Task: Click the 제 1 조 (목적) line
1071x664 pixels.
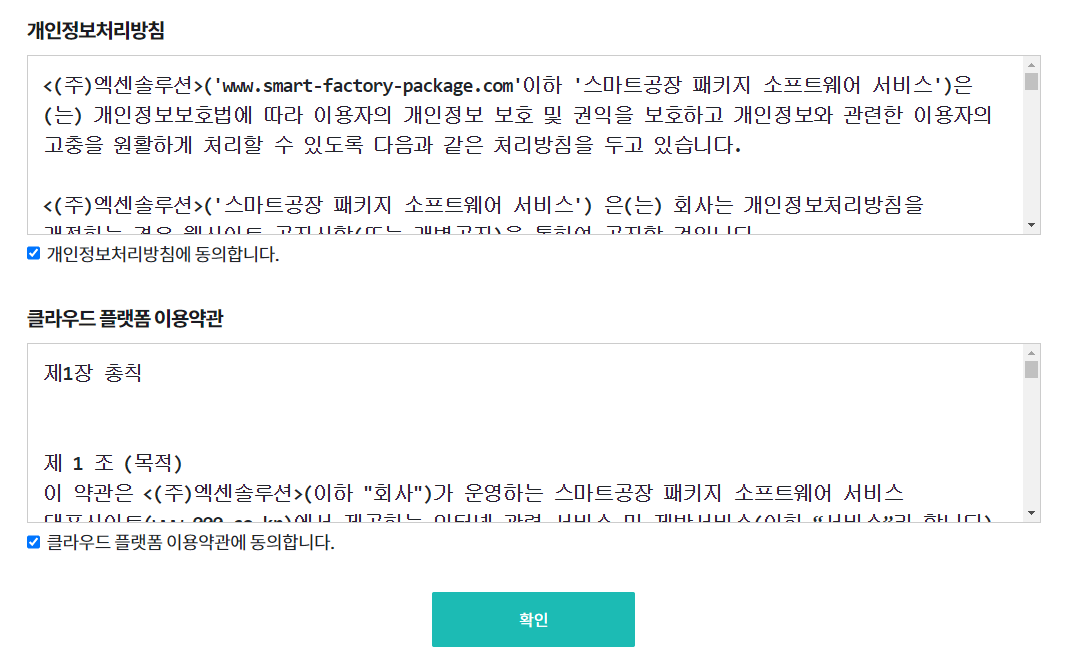Action: click(x=114, y=463)
